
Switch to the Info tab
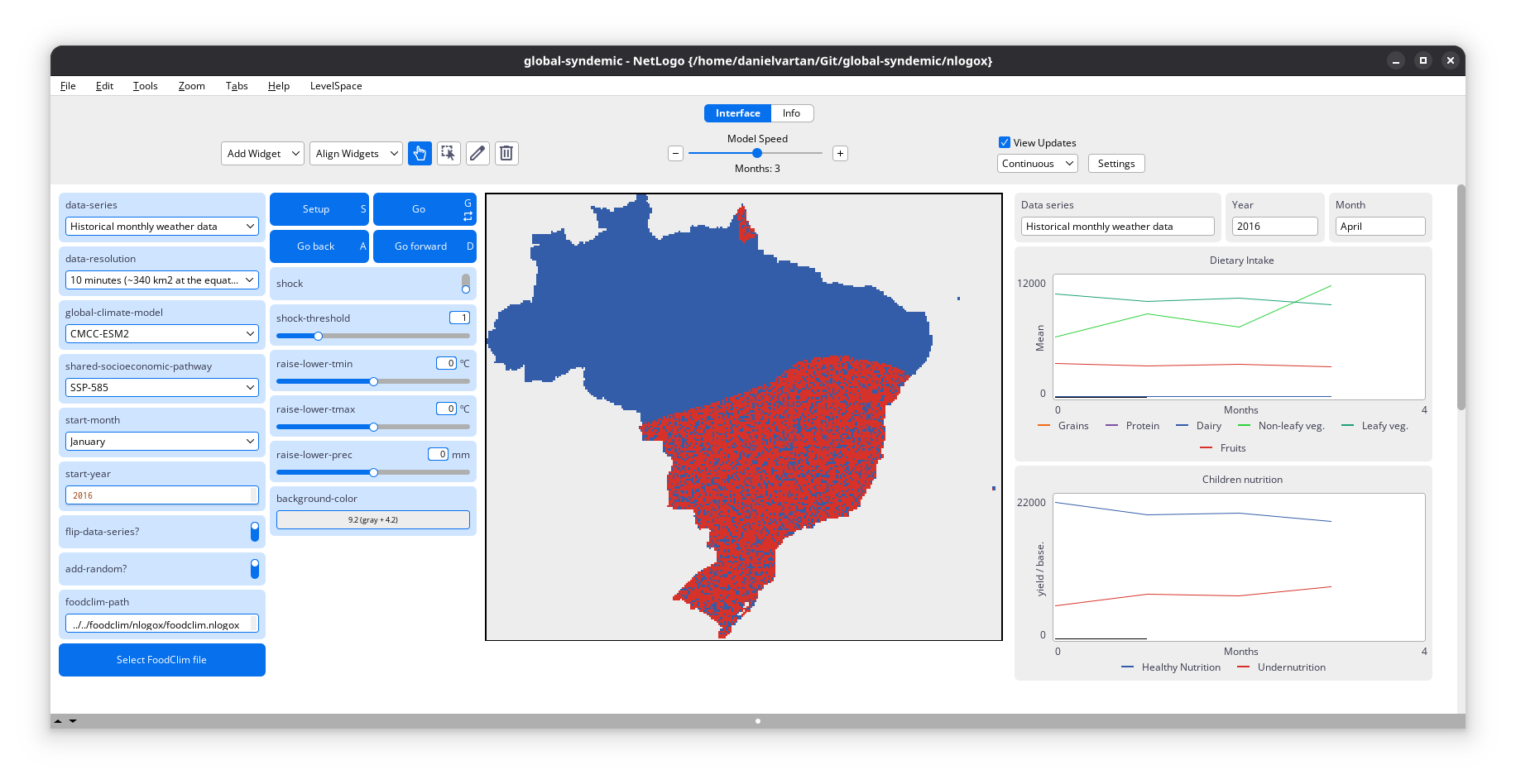point(791,113)
